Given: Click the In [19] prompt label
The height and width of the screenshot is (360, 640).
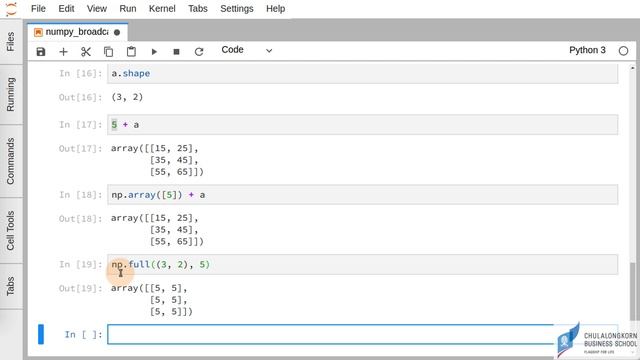Looking at the screenshot, I should point(80,264).
